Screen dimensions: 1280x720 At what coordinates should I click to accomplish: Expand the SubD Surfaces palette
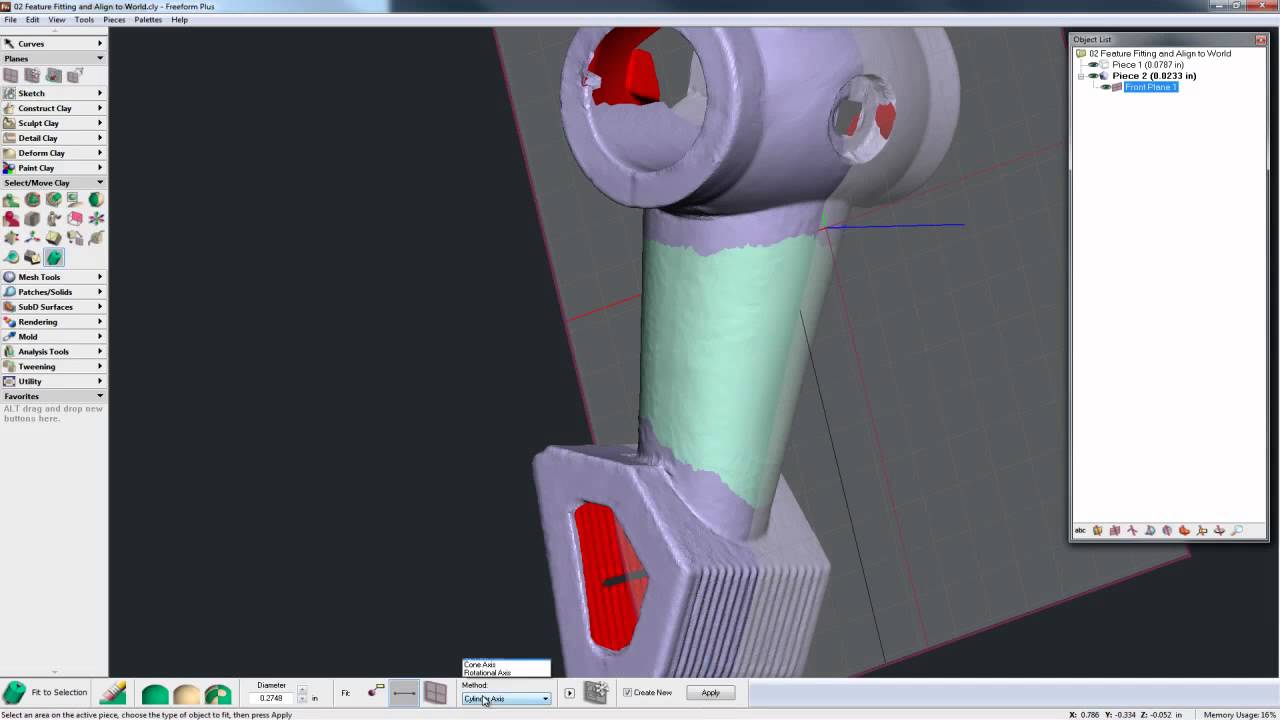(54, 307)
